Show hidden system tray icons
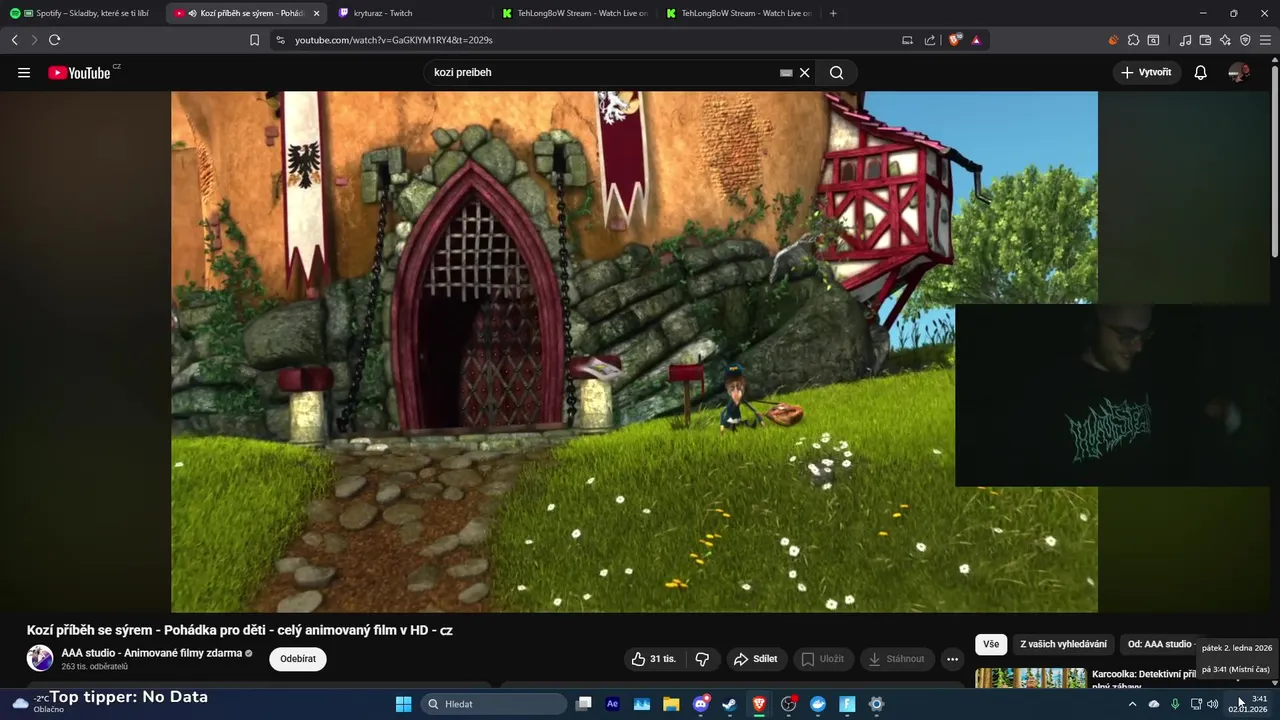This screenshot has width=1280, height=720. point(1132,704)
